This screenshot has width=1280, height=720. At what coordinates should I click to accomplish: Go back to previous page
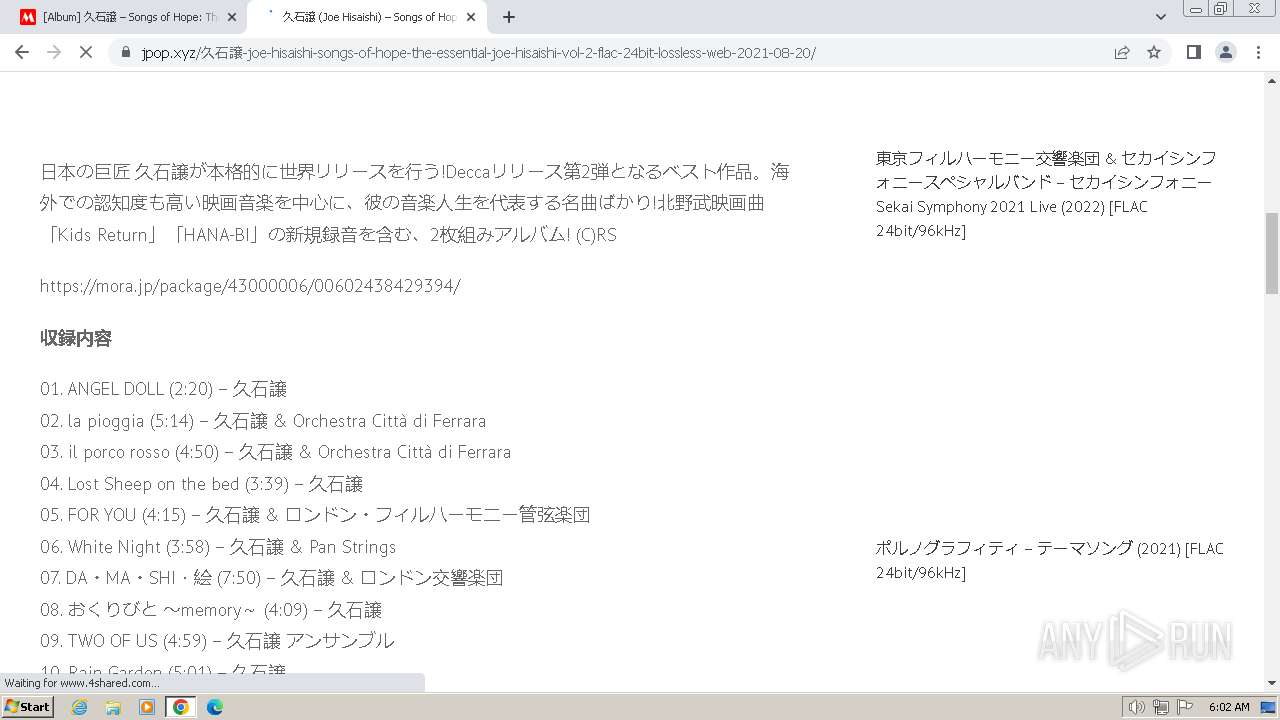click(22, 52)
